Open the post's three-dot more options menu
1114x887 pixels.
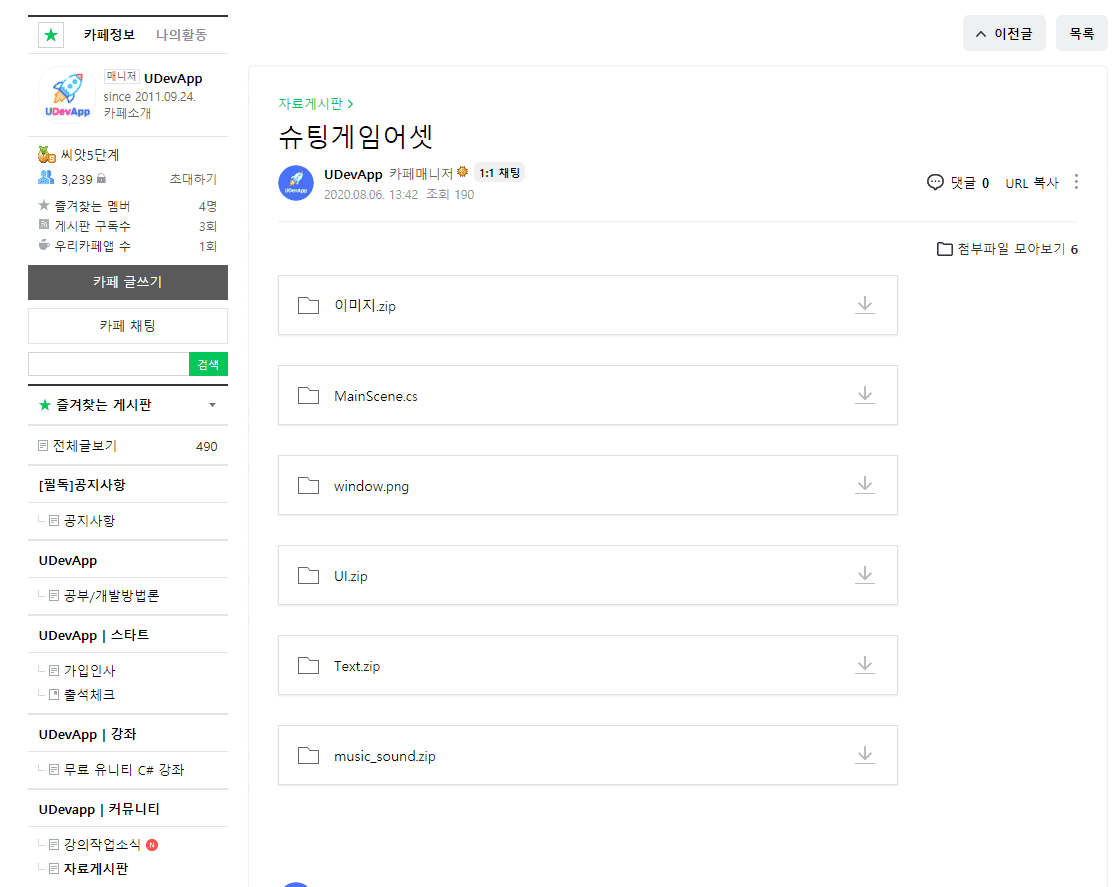(x=1076, y=182)
